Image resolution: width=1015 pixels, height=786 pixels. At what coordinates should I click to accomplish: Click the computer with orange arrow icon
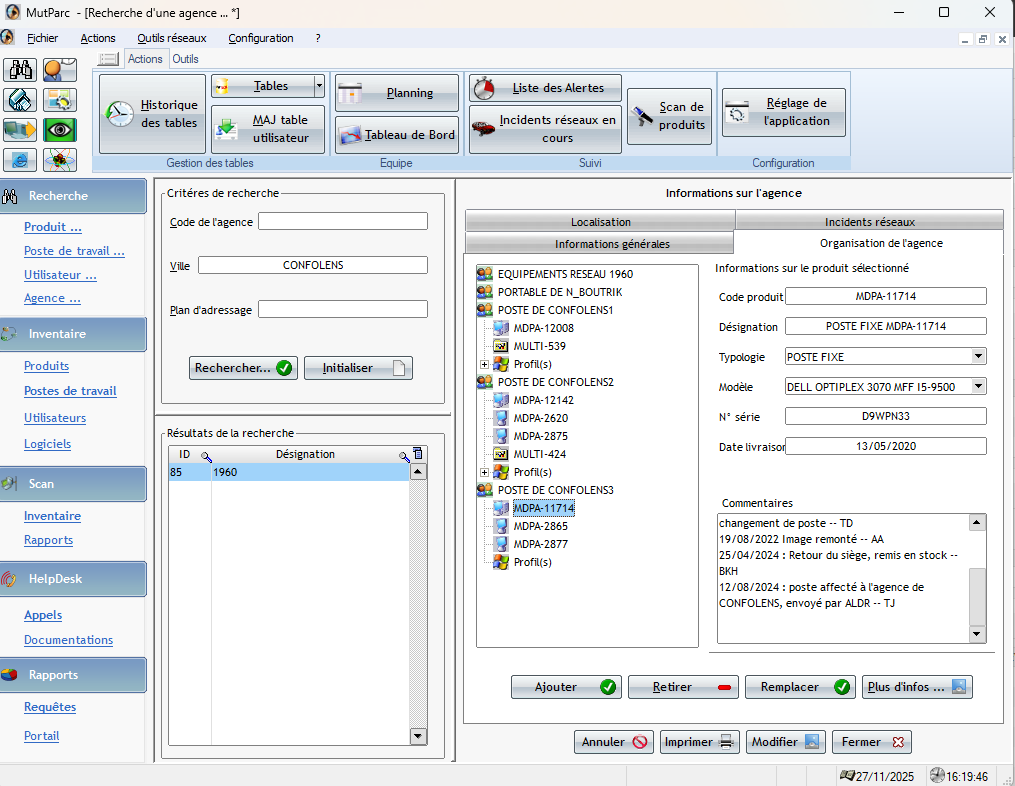point(21,130)
